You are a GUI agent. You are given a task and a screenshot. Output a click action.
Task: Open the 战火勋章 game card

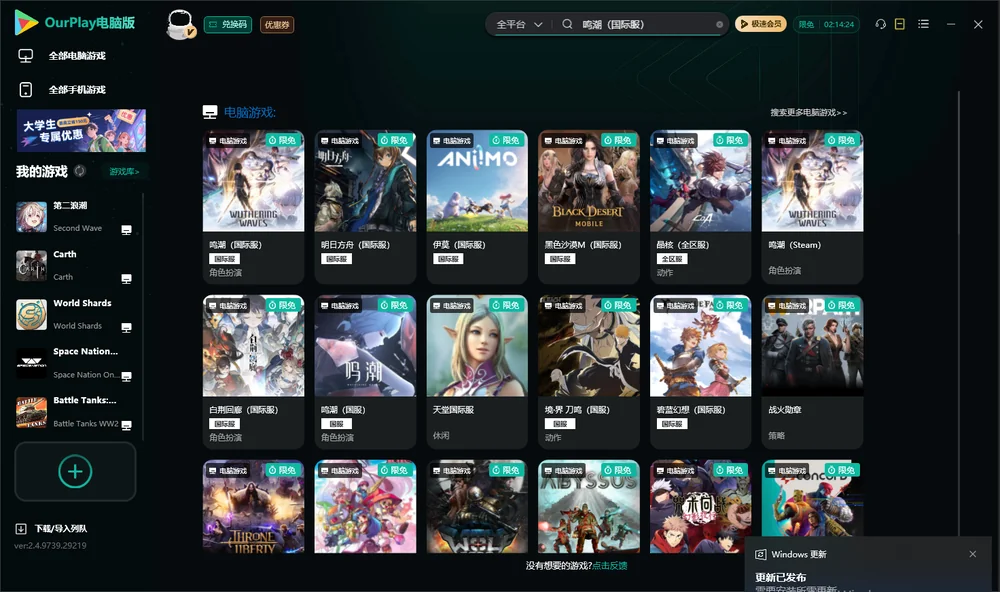812,371
